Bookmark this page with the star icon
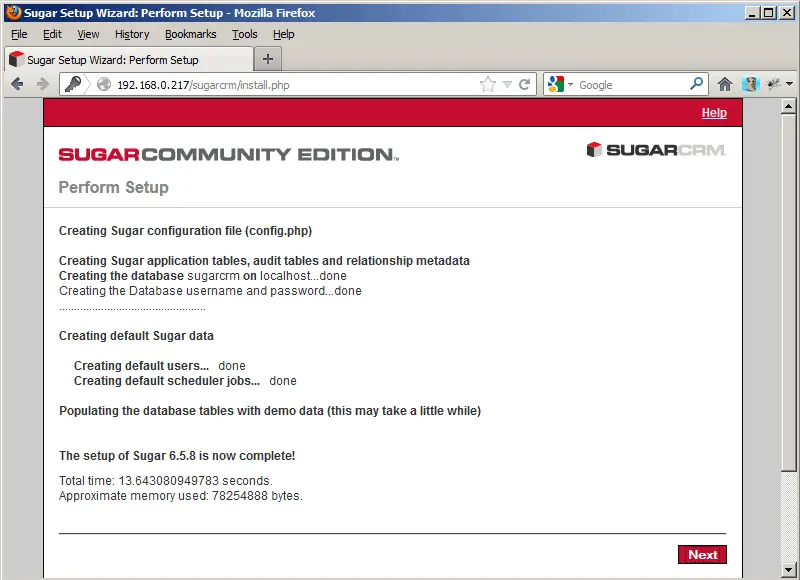Screen dimensions: 800x580 [x=488, y=84]
